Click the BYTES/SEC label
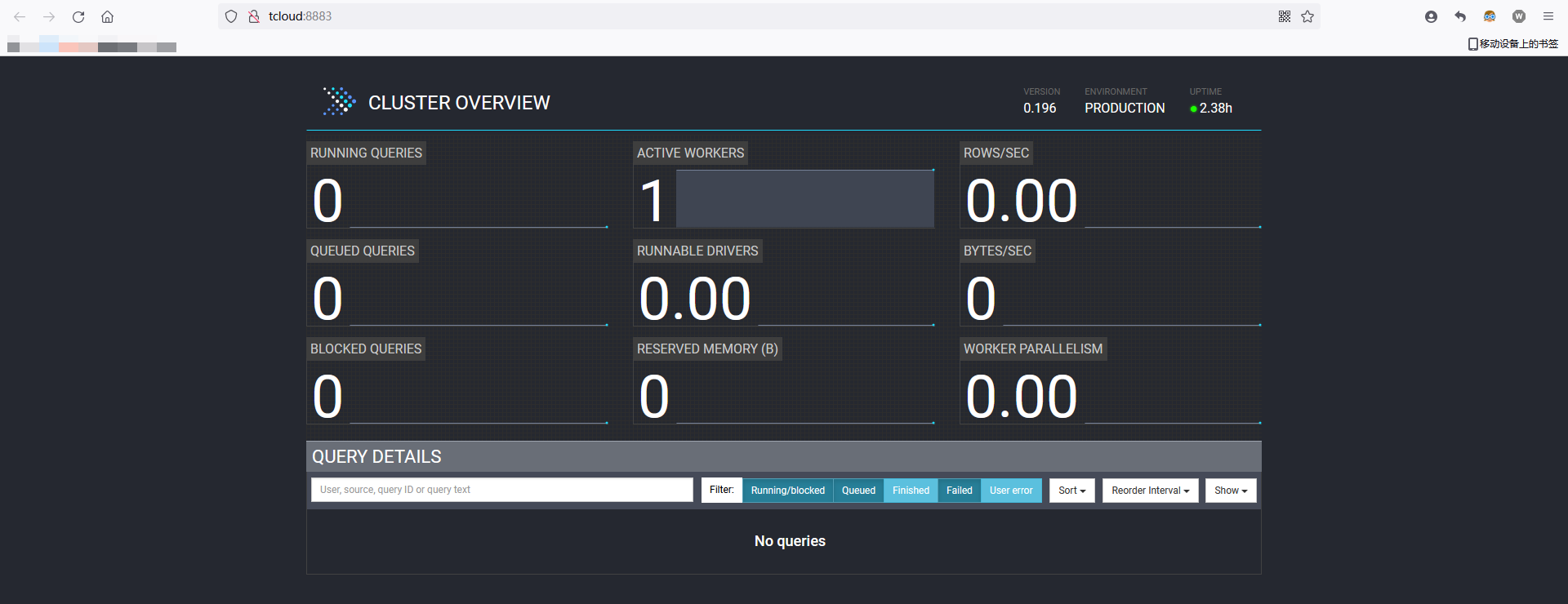1568x604 pixels. [997, 251]
